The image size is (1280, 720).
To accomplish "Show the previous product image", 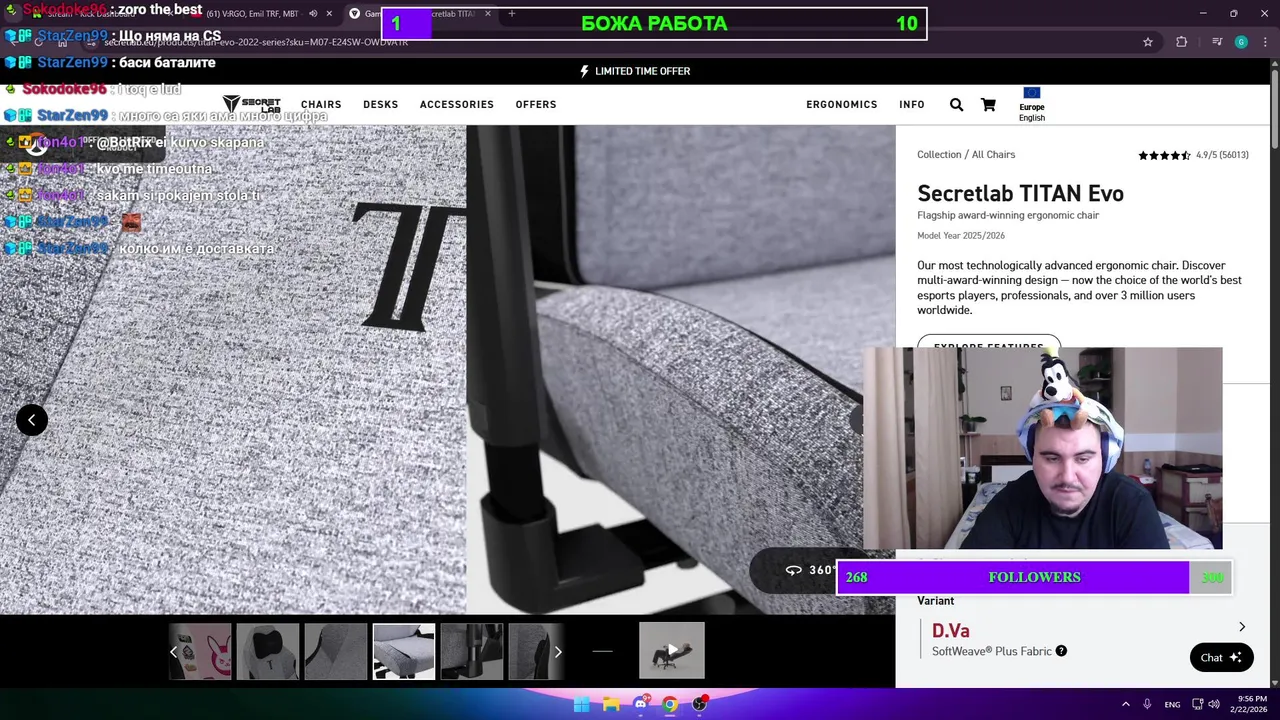I will click(x=32, y=420).
